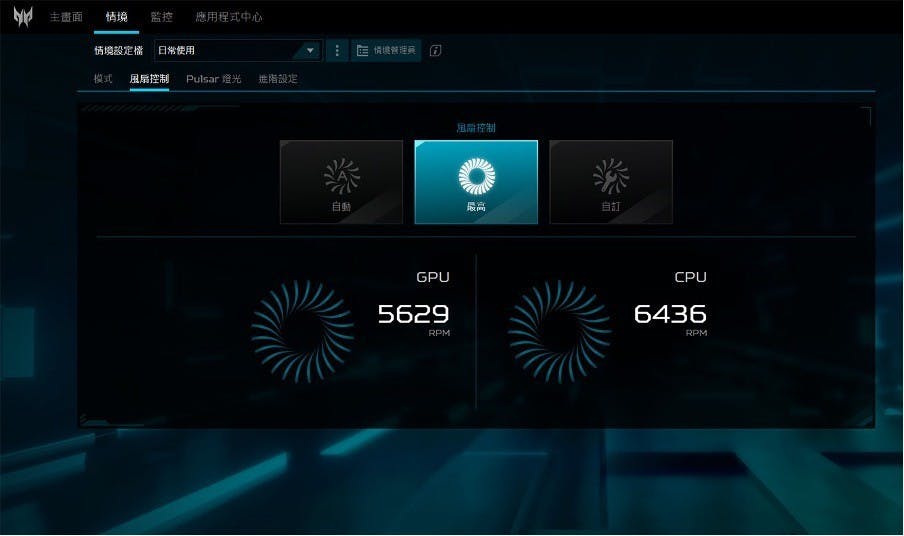The width and height of the screenshot is (904, 536).
Task: Click the CPU fan icon
Action: click(x=559, y=331)
